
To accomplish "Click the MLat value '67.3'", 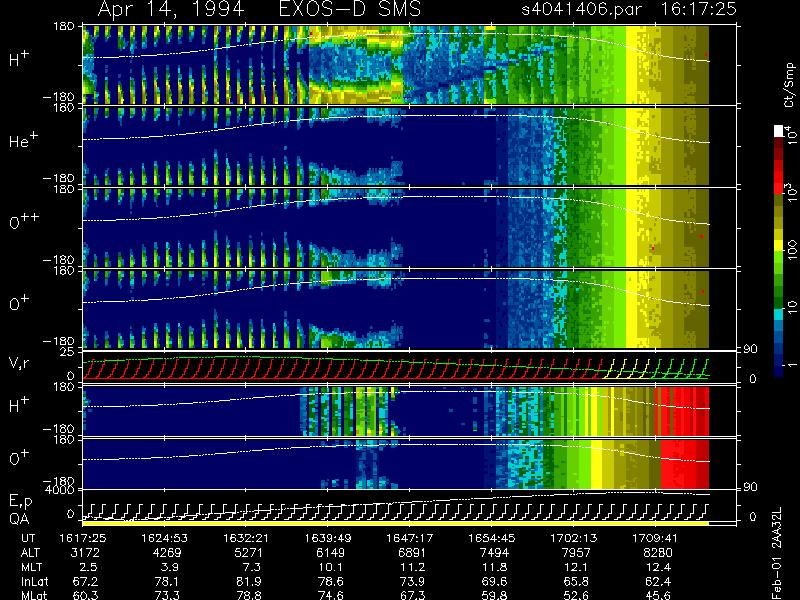I will (x=412, y=595).
